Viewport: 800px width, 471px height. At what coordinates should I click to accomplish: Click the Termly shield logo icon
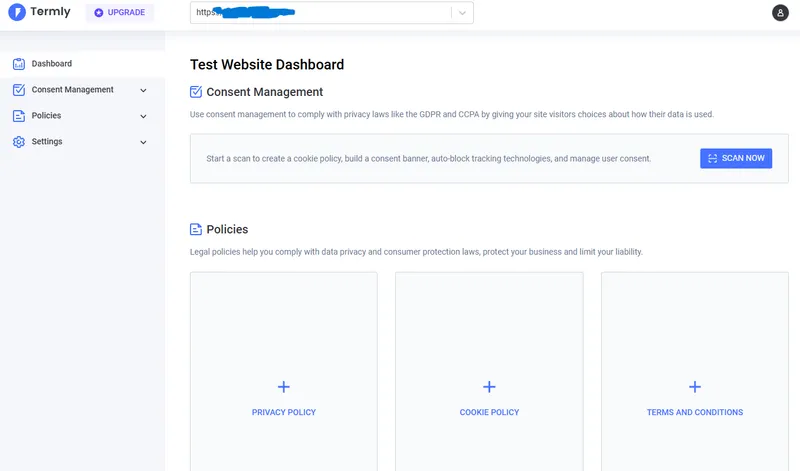[x=17, y=12]
